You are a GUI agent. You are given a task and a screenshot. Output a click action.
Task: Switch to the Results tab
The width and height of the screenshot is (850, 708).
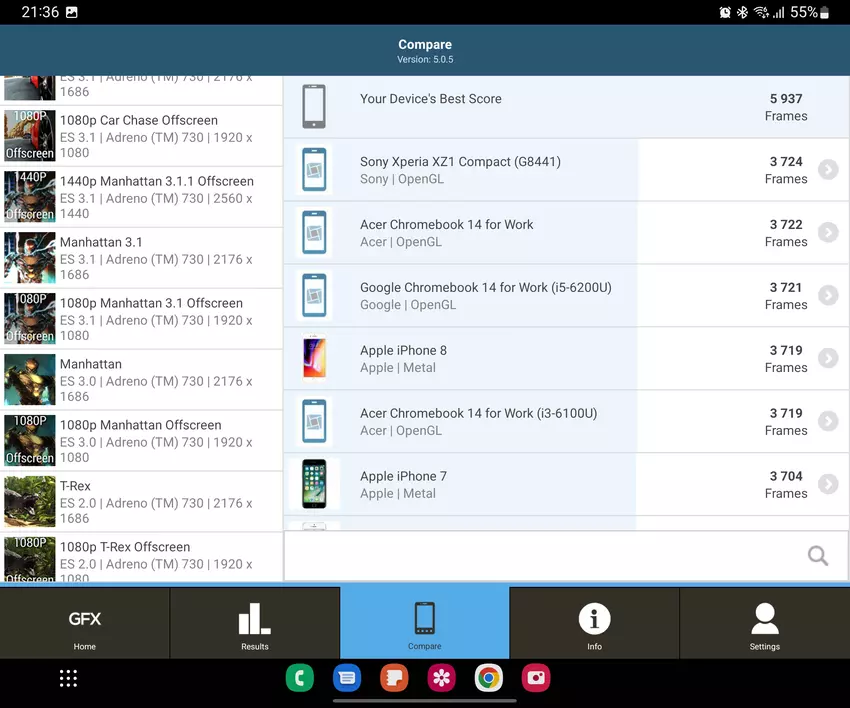254,624
